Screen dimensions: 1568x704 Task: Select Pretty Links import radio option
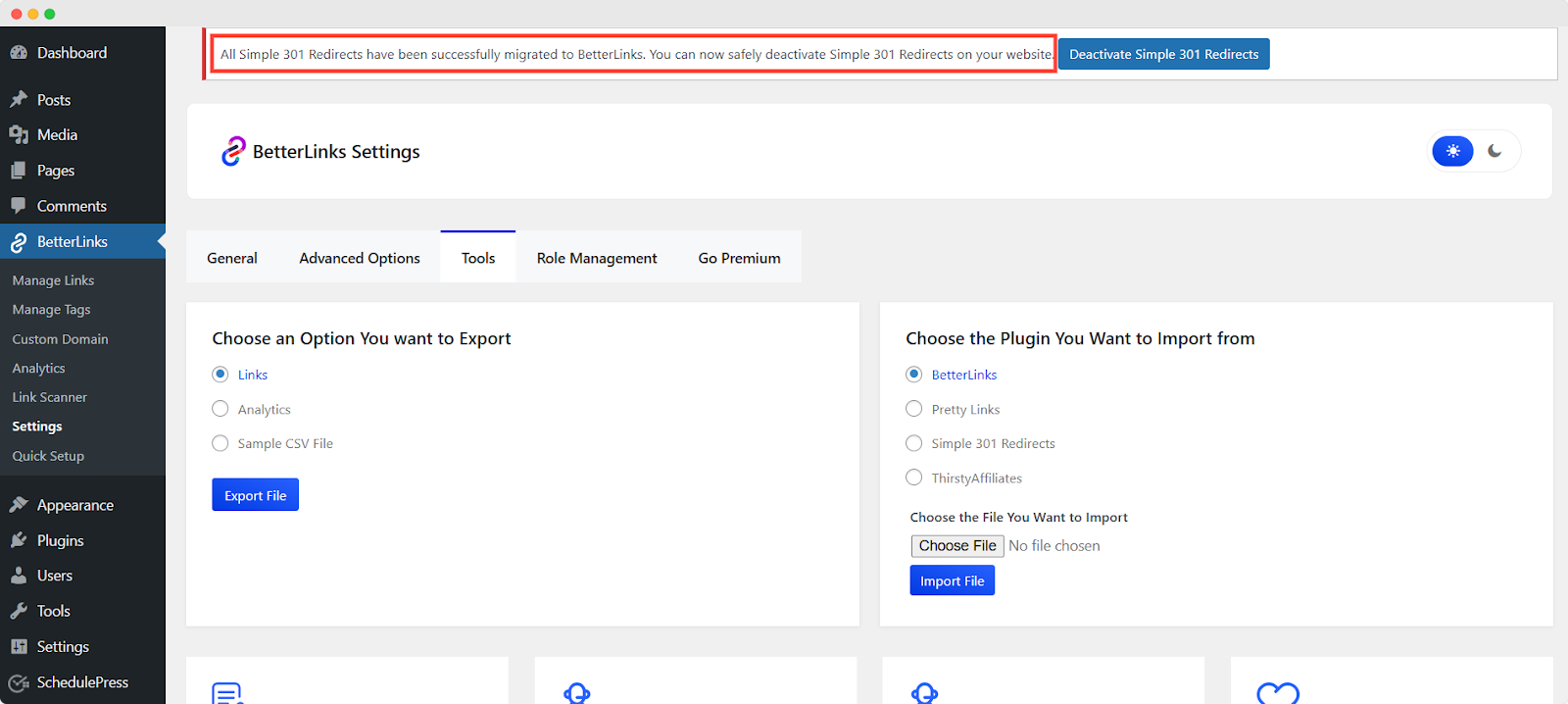coord(914,409)
